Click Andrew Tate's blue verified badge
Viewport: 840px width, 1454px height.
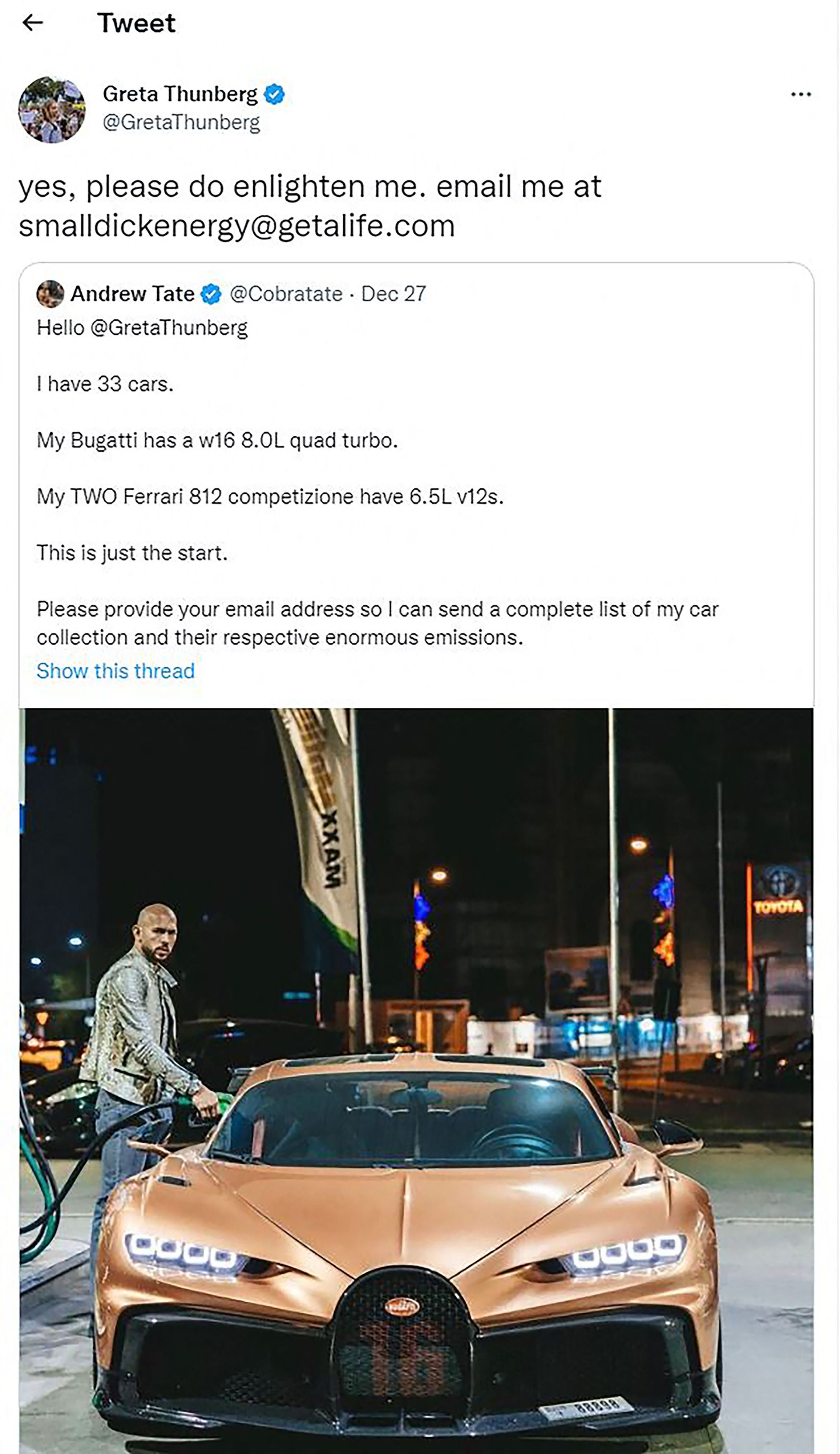[x=211, y=294]
